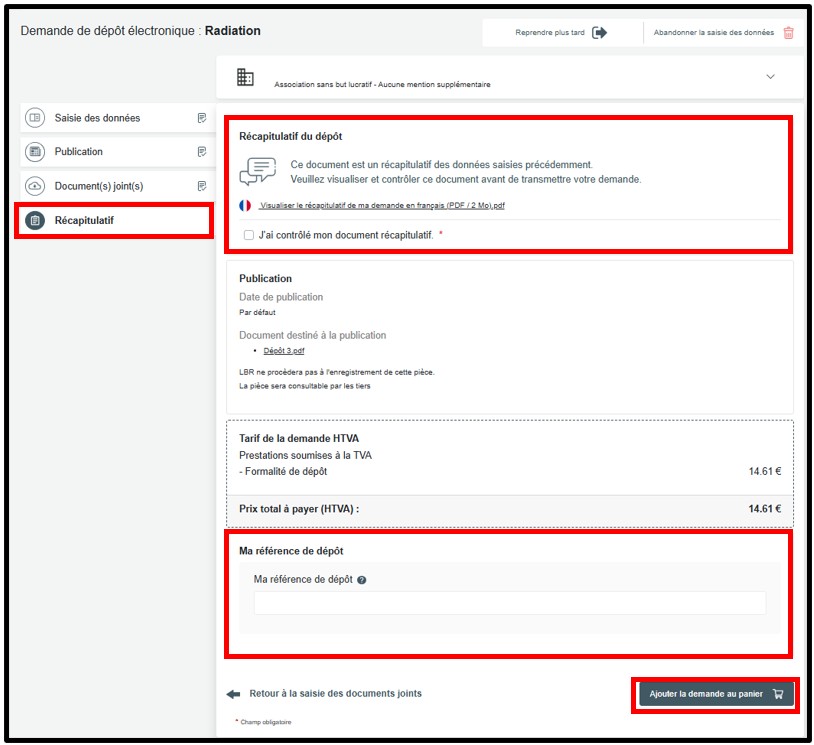Click the note icon on the Saisie des données row
Image resolution: width=814 pixels, height=745 pixels.
click(x=202, y=118)
